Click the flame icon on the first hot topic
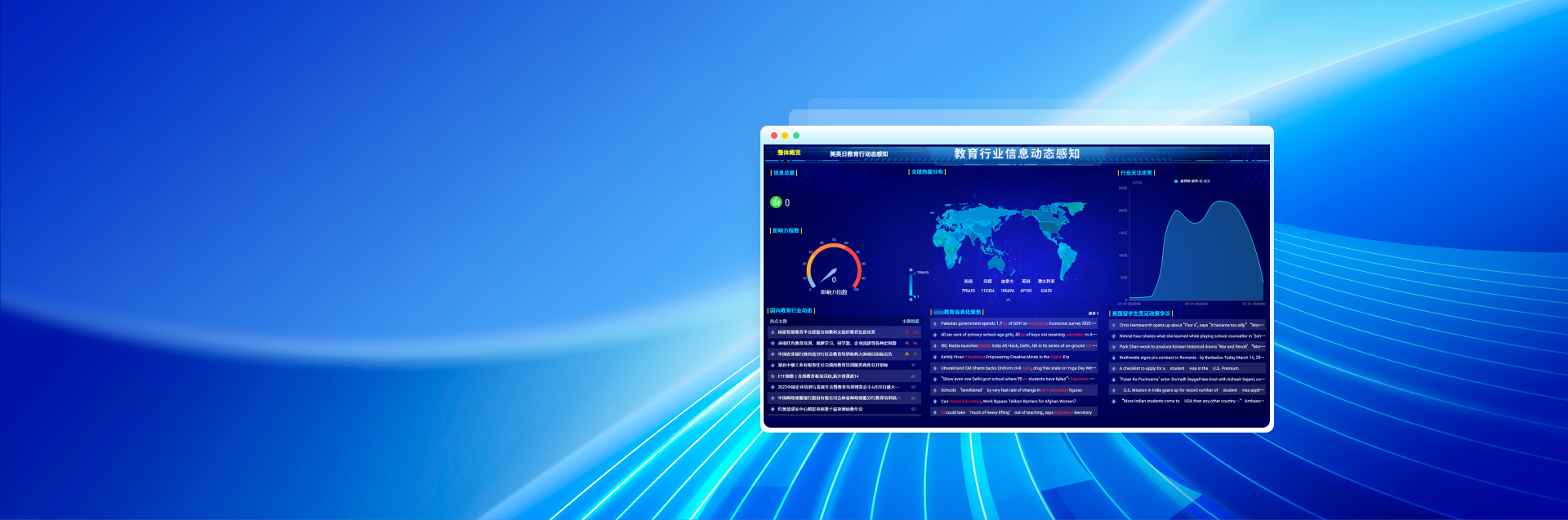Screen dimensions: 1568x520 click(x=906, y=332)
